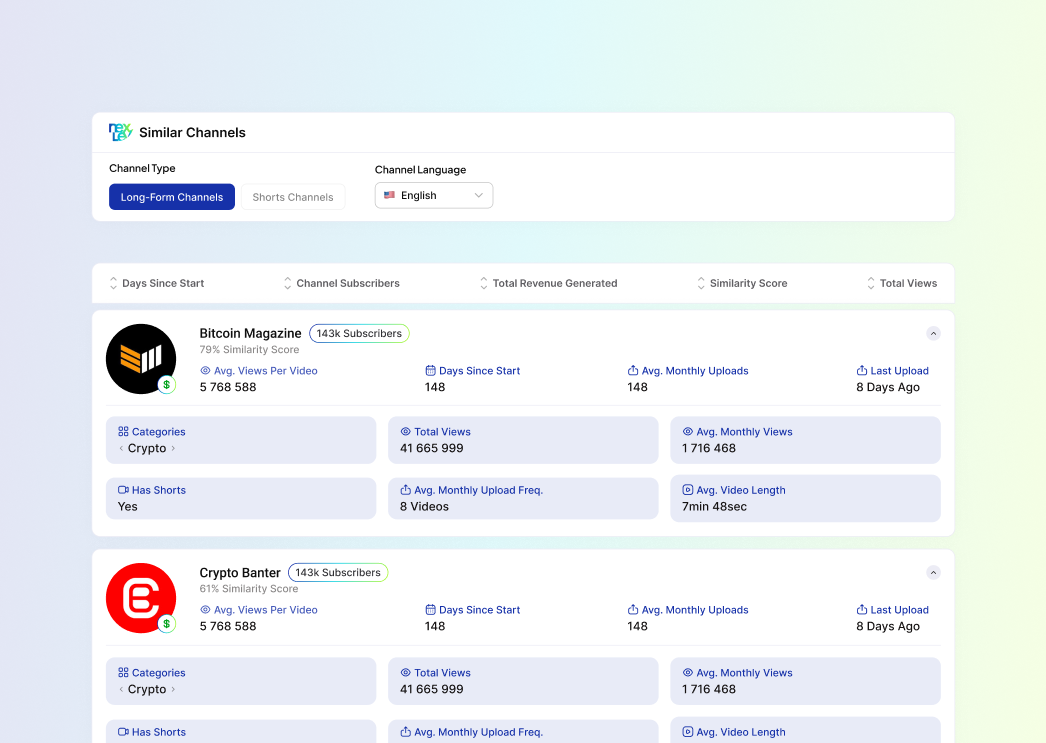This screenshot has width=1046, height=743.
Task: Open the Crypto Banter channel avatar
Action: pyautogui.click(x=141, y=598)
